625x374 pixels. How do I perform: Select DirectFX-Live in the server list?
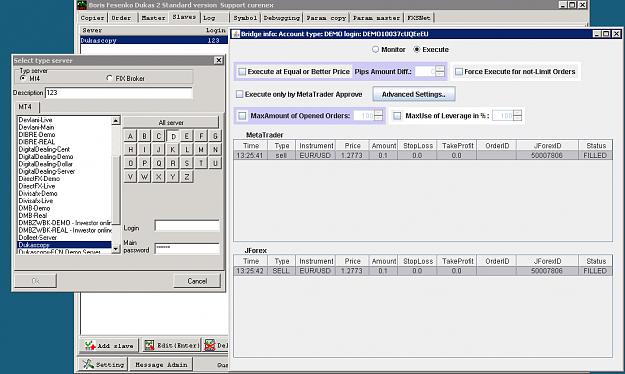click(65, 186)
